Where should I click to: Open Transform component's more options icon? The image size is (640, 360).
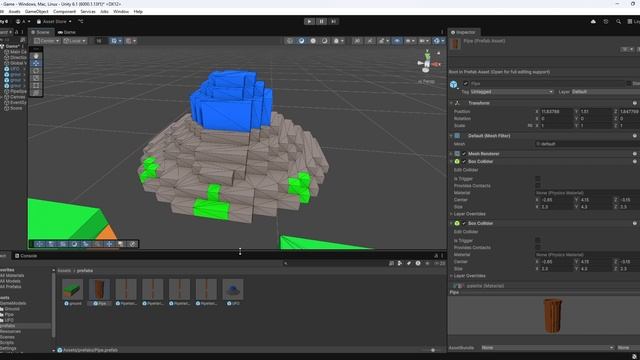(635, 103)
